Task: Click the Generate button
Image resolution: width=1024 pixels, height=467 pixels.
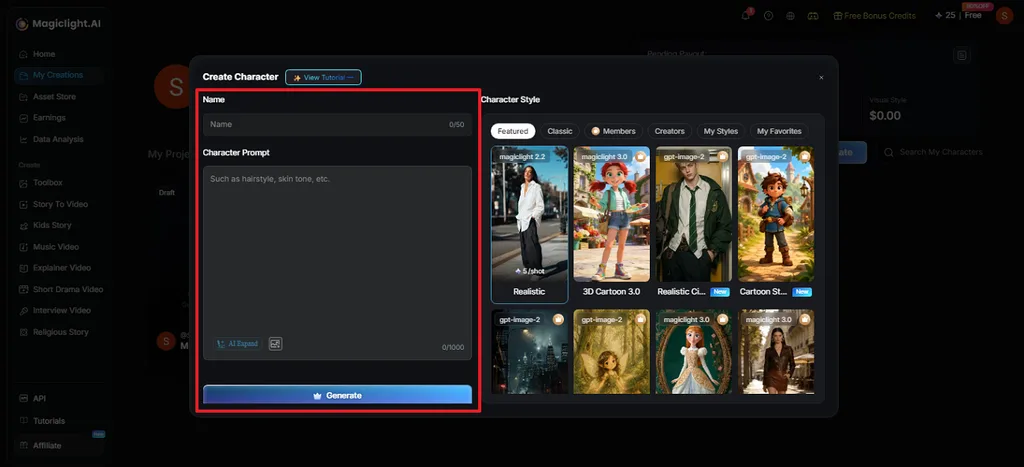Action: [337, 395]
